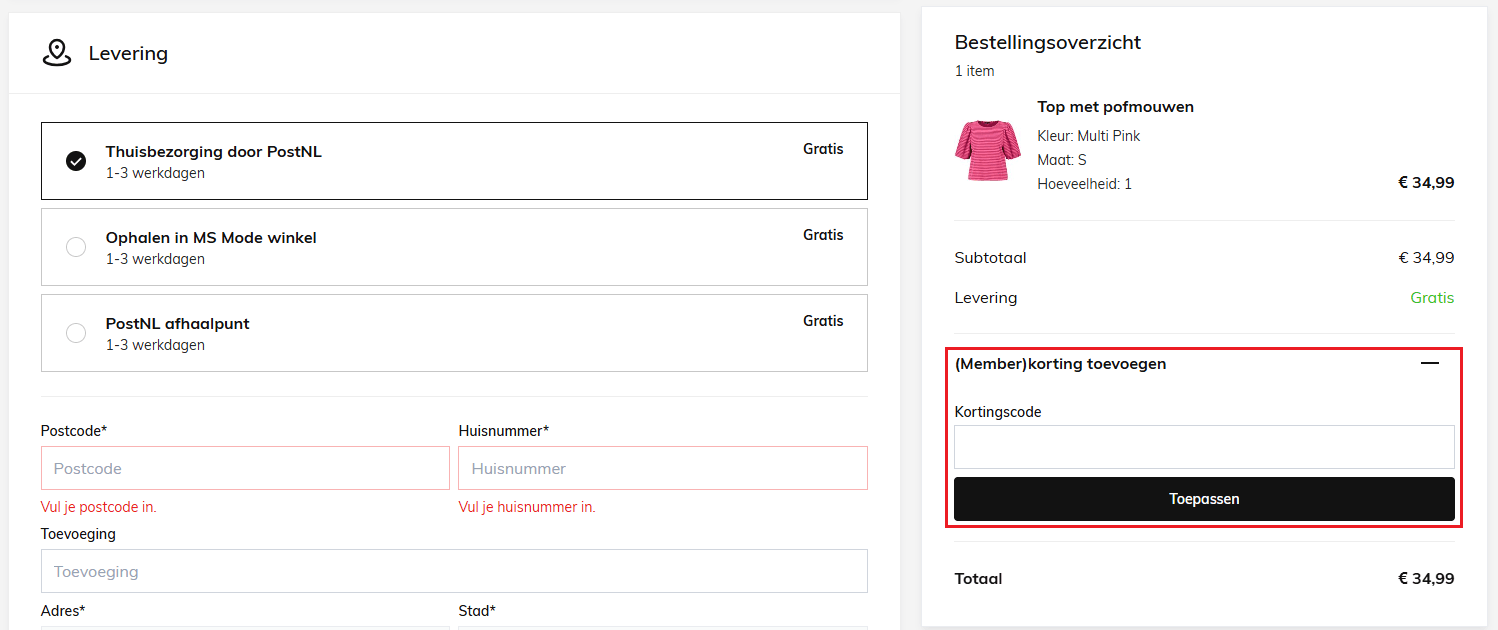Image resolution: width=1498 pixels, height=630 pixels.
Task: Select Ophalen in MS Mode winkel option
Action: pyautogui.click(x=454, y=247)
